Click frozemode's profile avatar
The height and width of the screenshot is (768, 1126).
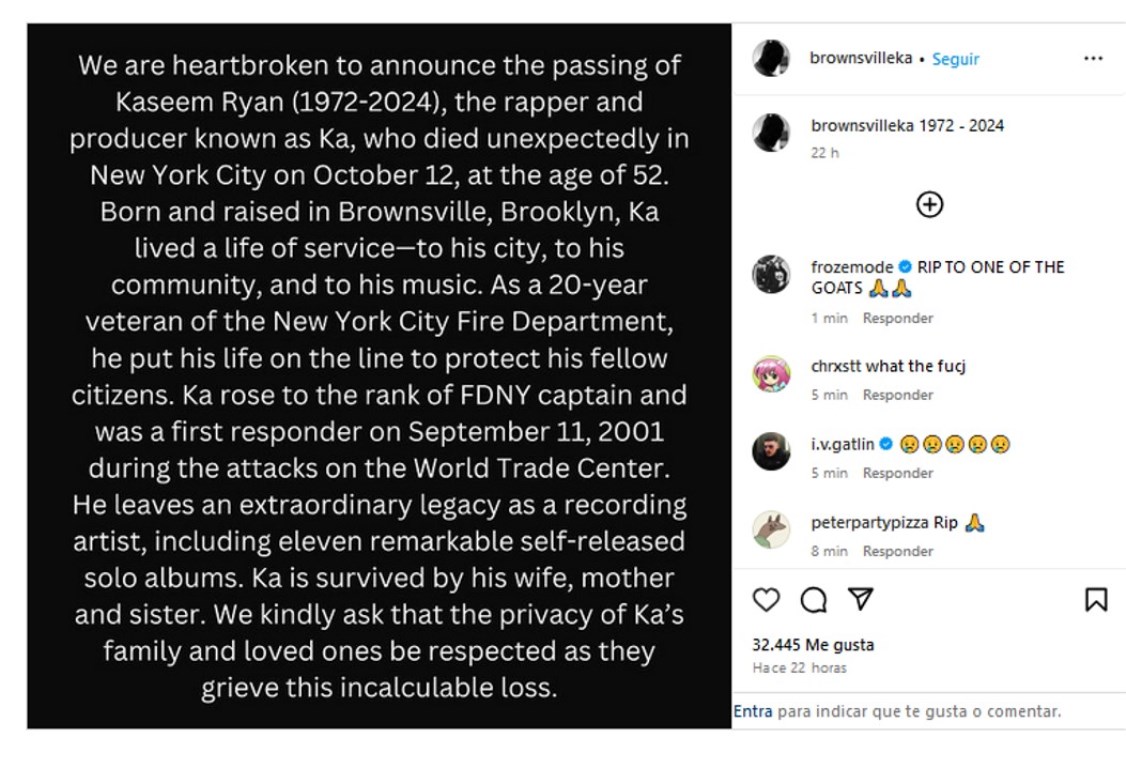pos(771,274)
